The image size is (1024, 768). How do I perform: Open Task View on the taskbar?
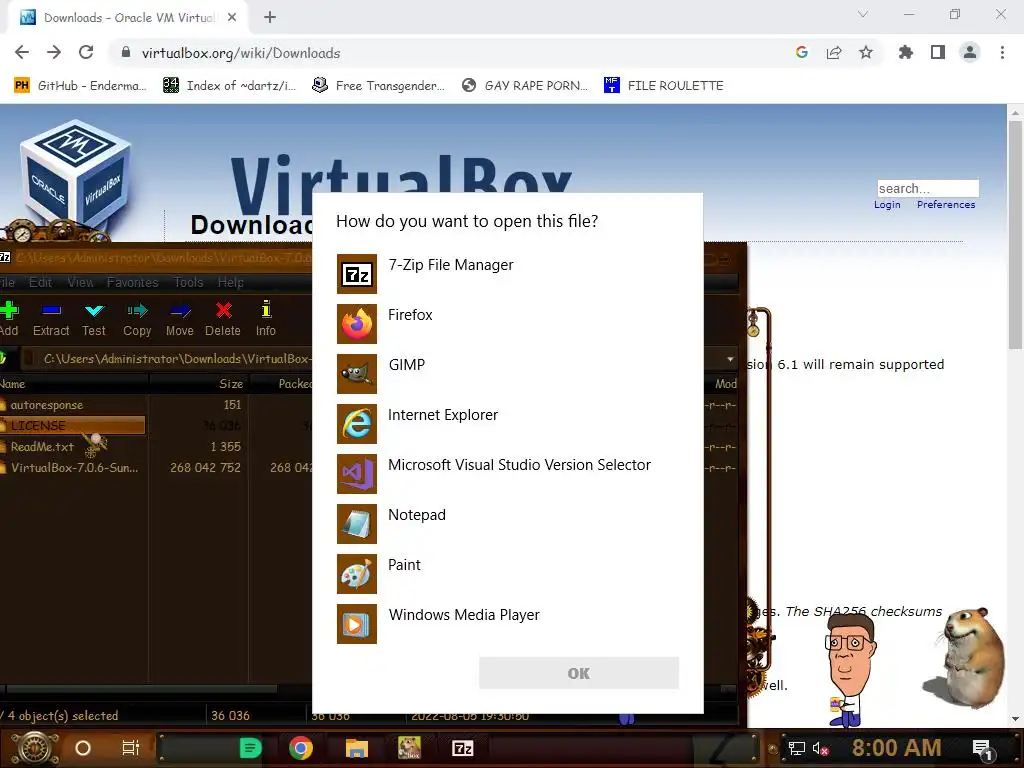131,748
